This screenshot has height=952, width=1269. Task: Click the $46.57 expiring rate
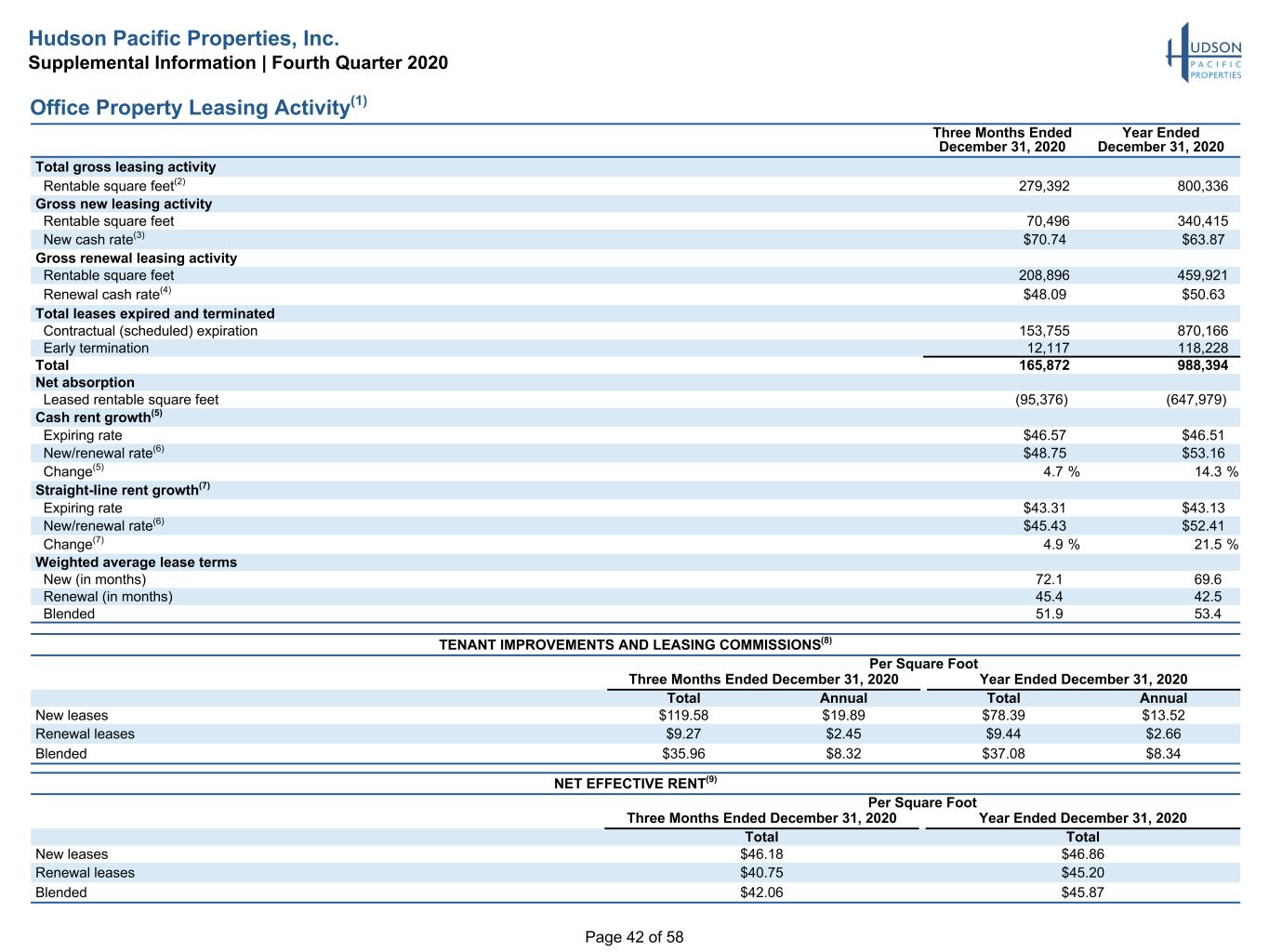click(x=1045, y=435)
